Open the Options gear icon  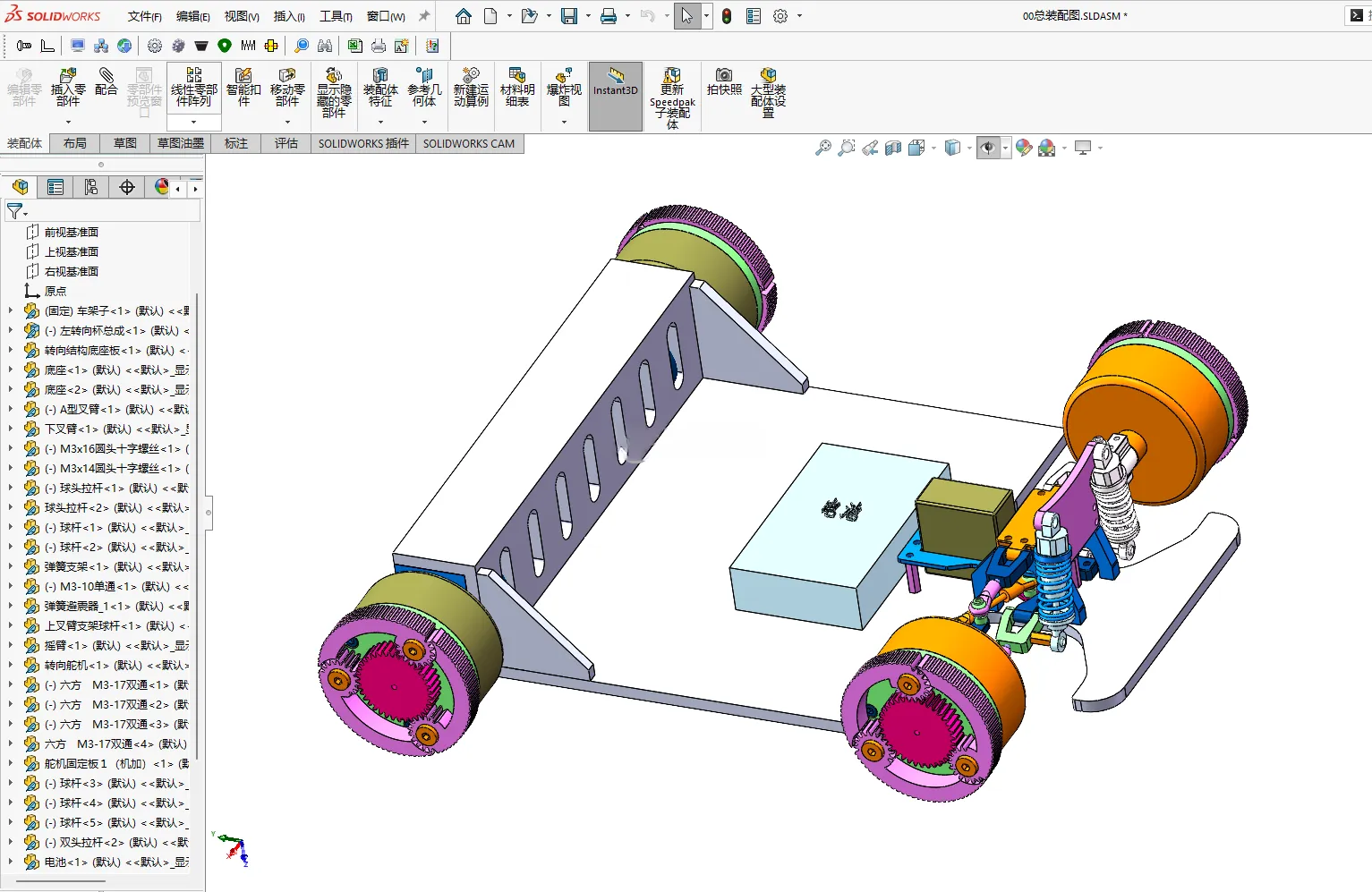(x=780, y=16)
